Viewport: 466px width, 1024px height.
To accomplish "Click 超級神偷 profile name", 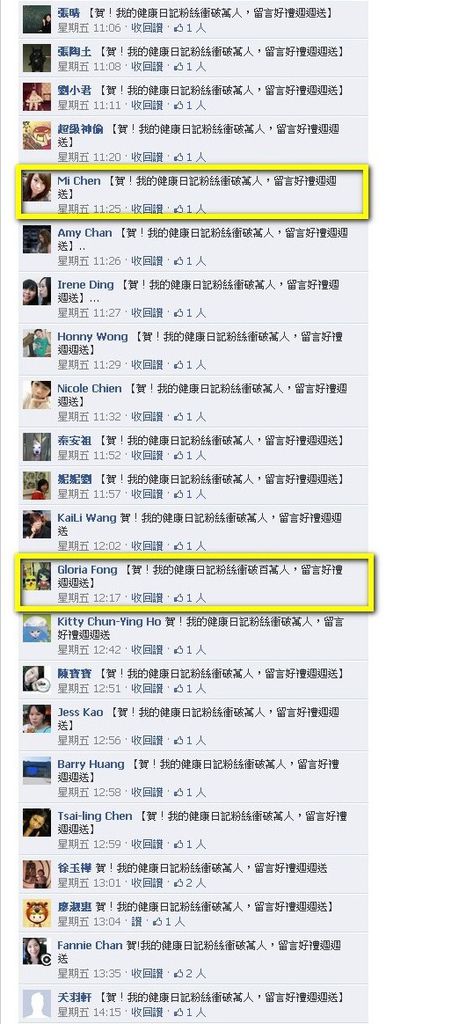I will click(80, 129).
